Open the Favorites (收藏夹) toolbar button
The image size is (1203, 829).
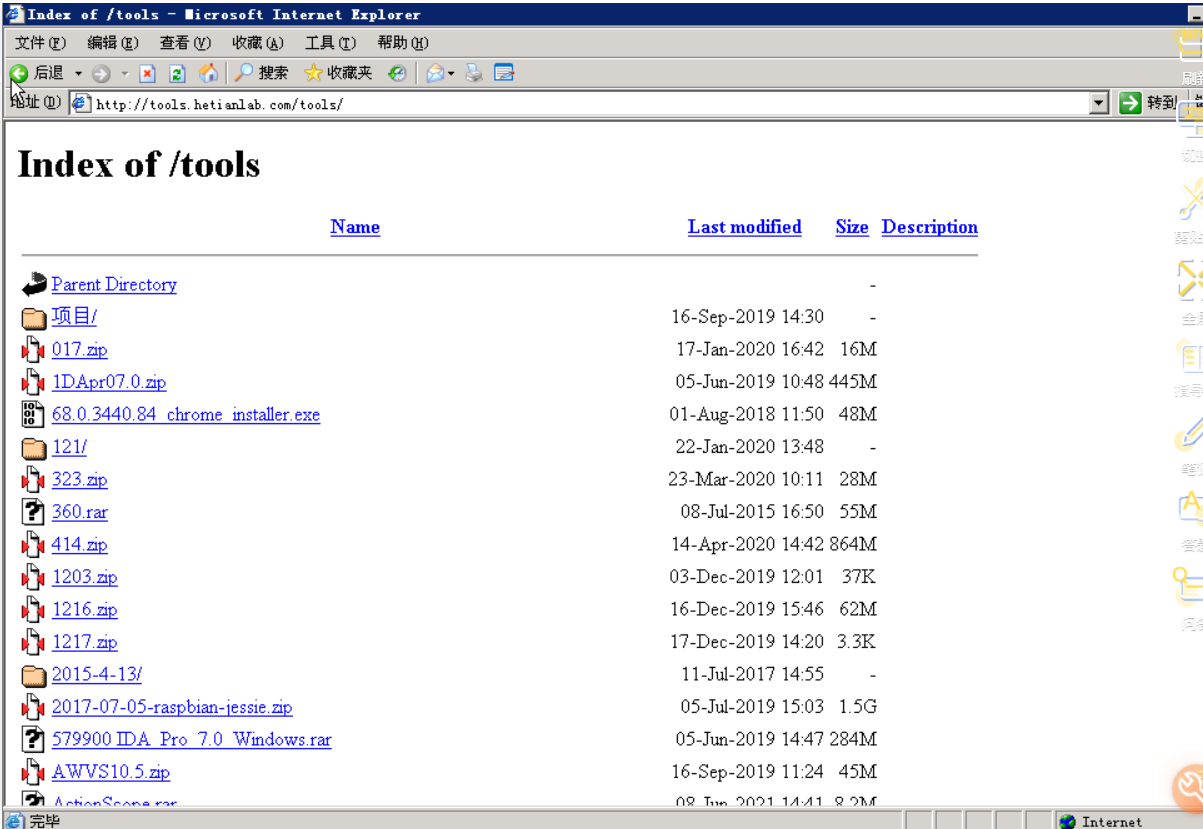click(x=338, y=73)
